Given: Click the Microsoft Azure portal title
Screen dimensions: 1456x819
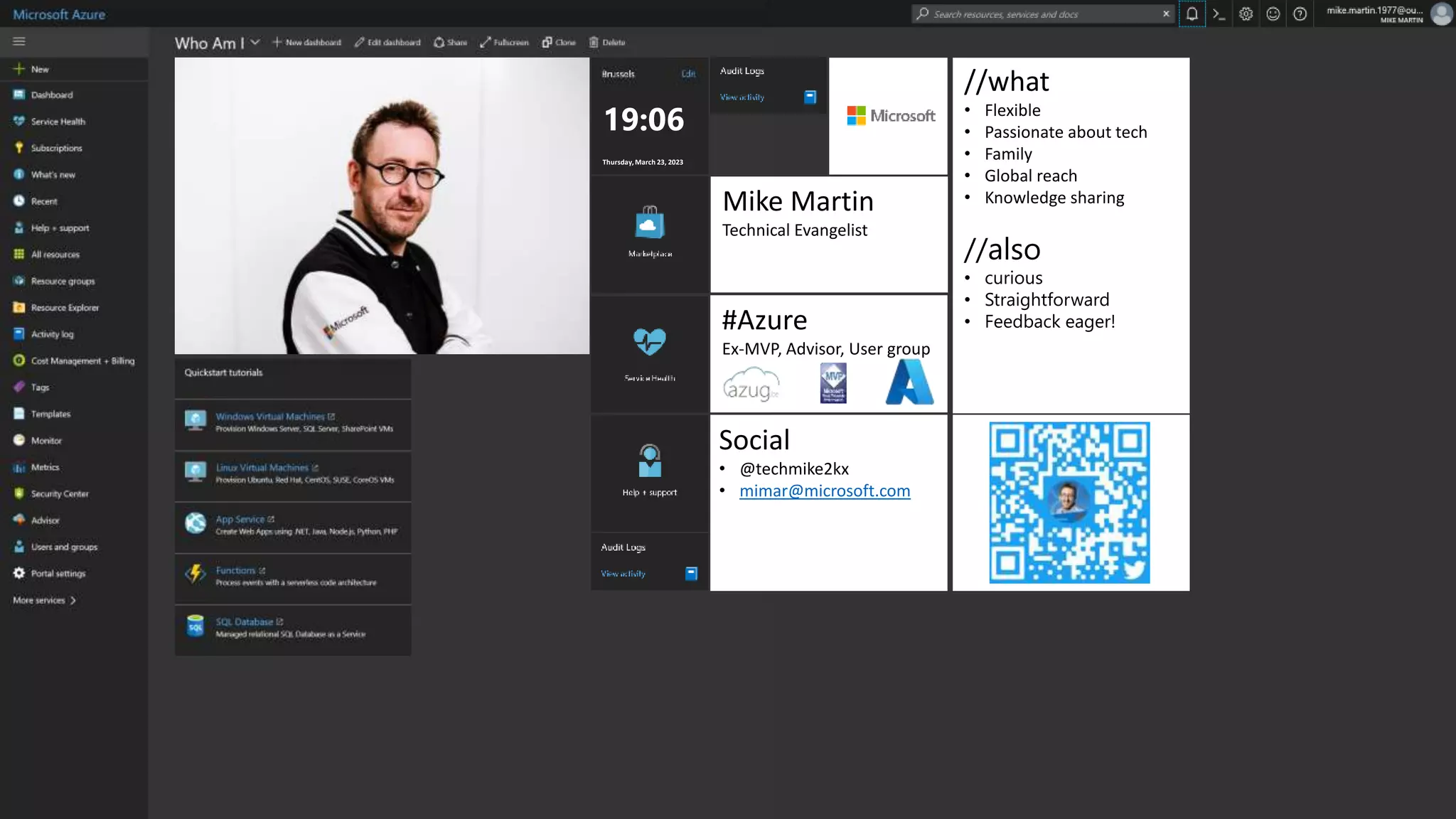Looking at the screenshot, I should [59, 14].
